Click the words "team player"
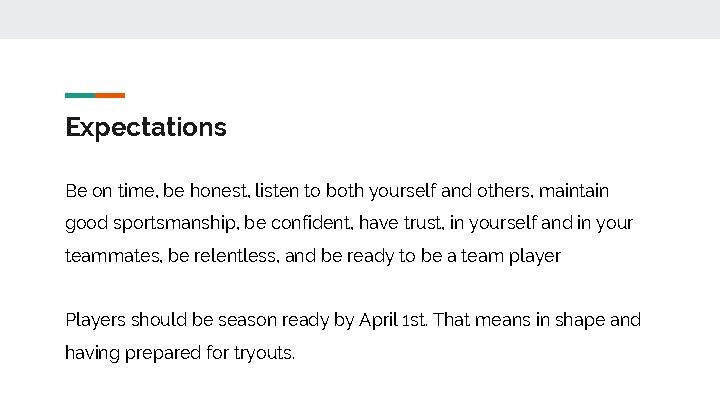 [511, 256]
